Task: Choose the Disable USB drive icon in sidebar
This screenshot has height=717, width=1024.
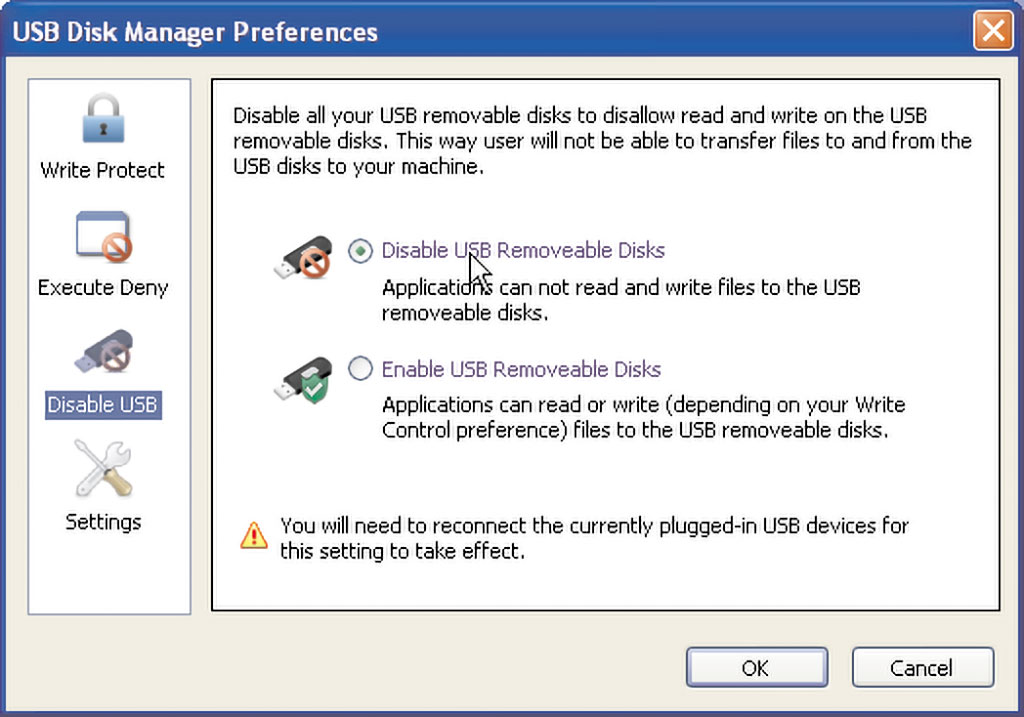Action: (x=104, y=352)
